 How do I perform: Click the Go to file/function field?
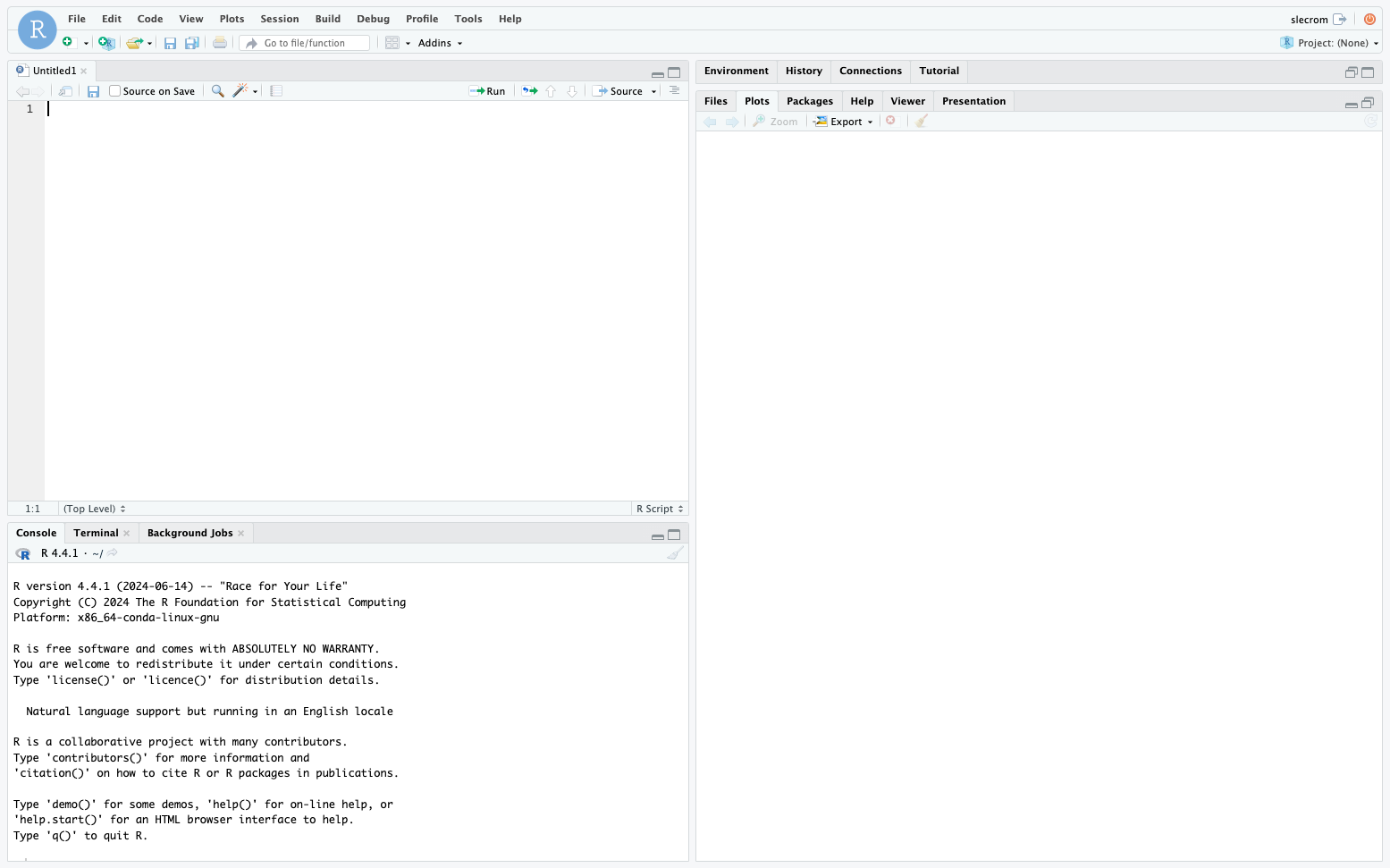[x=305, y=43]
